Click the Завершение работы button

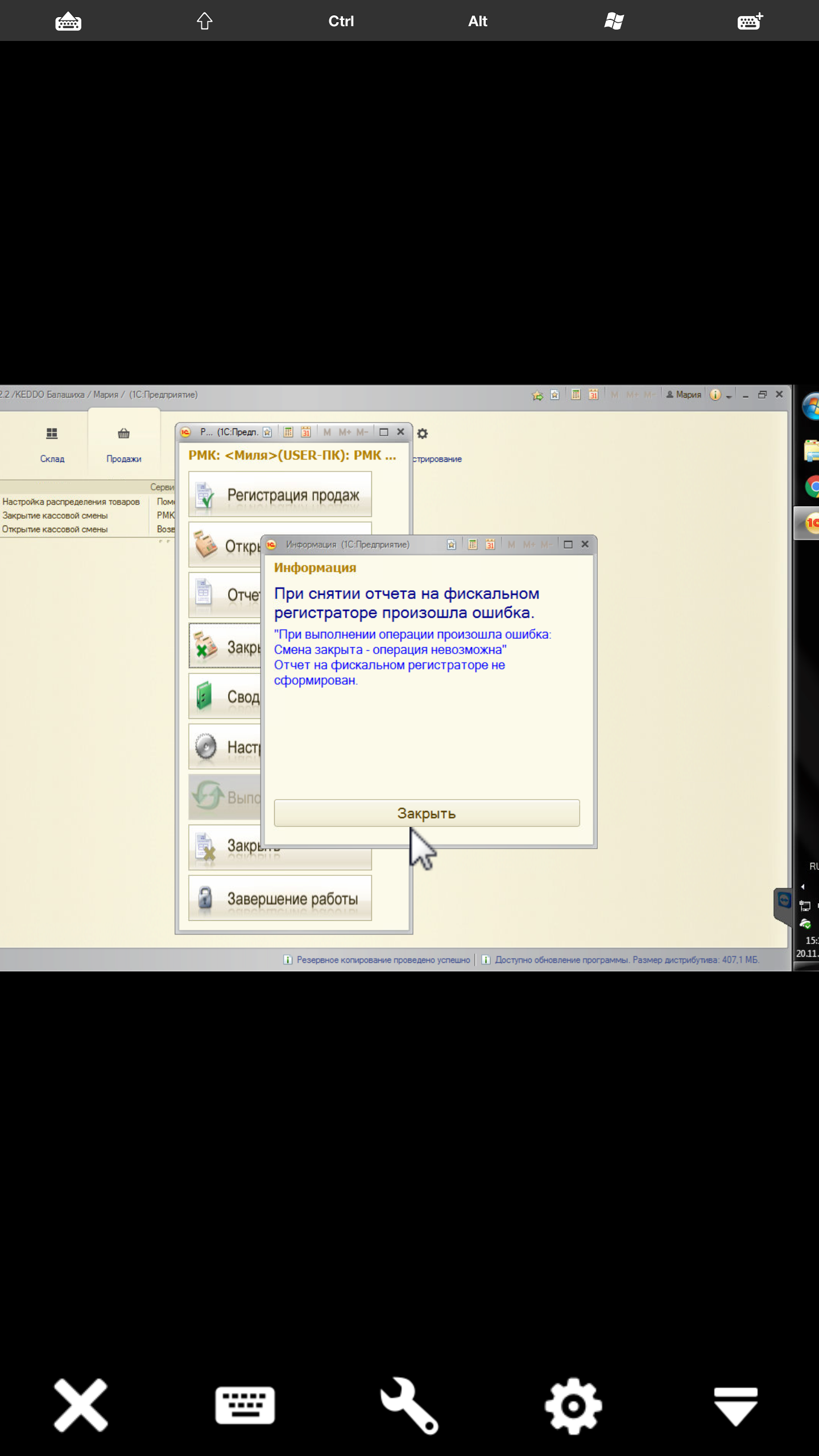[280, 898]
